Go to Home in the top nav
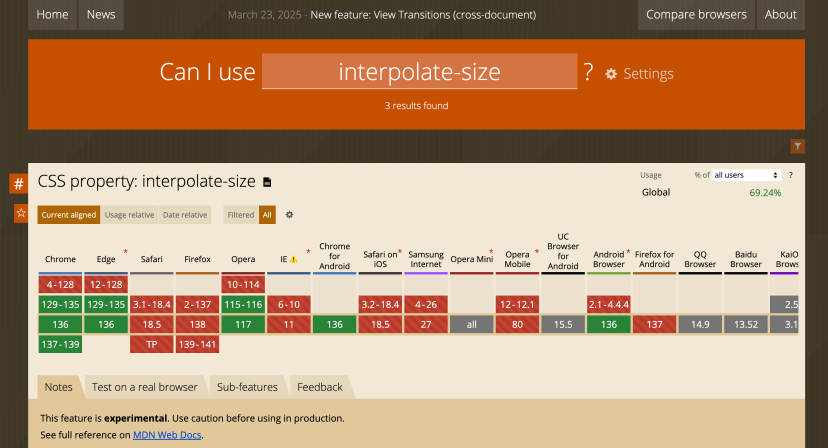828x448 pixels. [52, 15]
